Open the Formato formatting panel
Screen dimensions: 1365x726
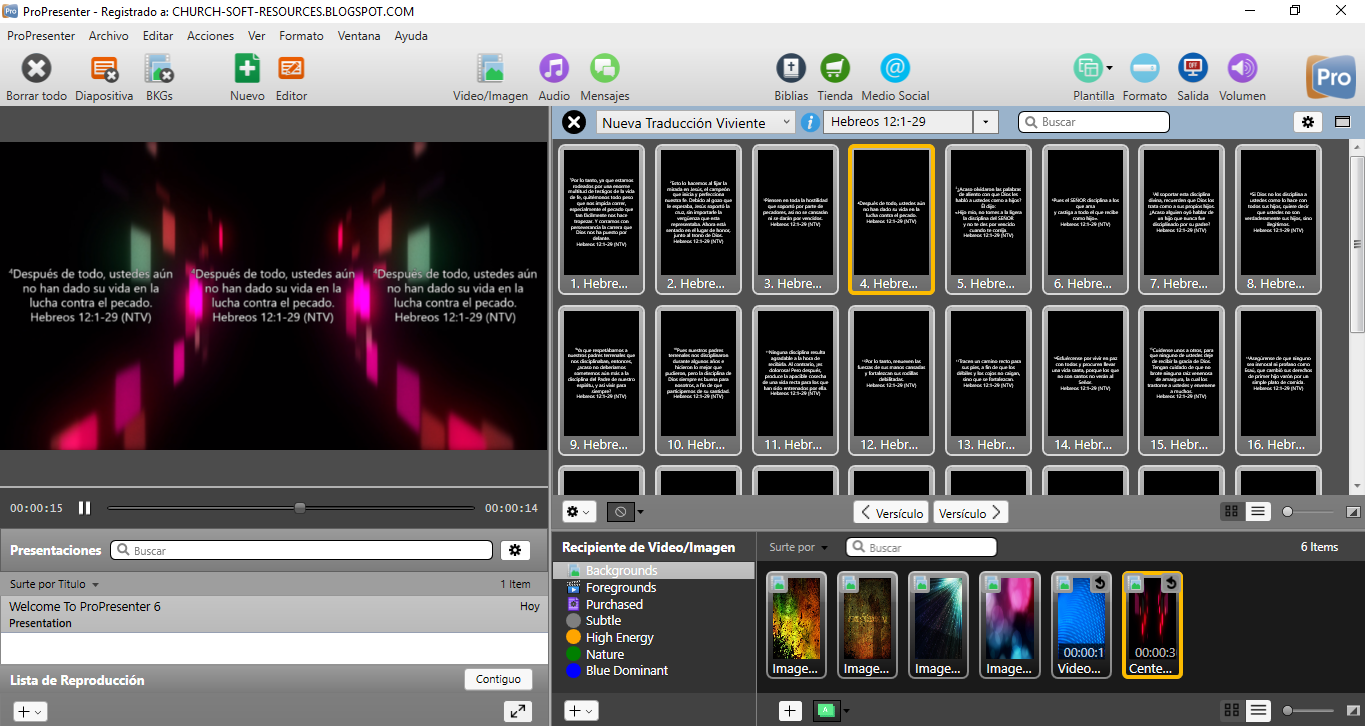pos(1145,69)
